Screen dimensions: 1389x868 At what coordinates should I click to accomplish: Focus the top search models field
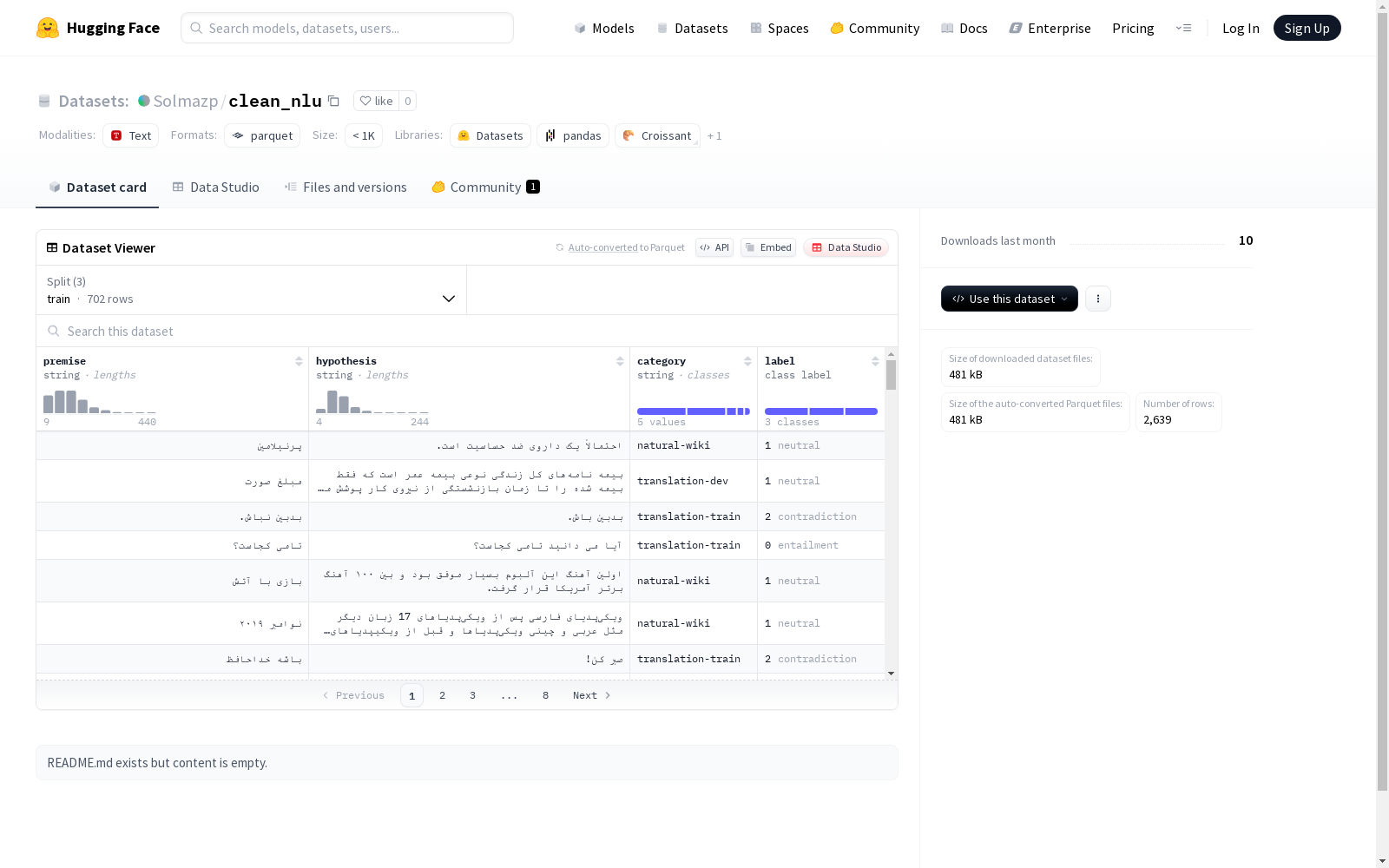[x=347, y=28]
